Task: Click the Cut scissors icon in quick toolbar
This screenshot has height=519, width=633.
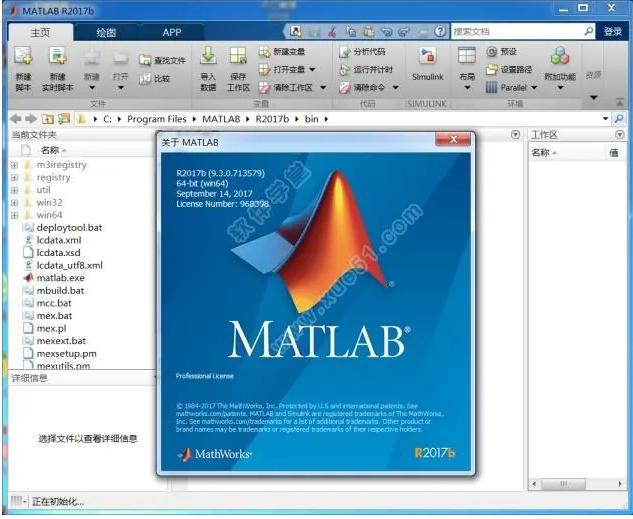Action: 332,31
